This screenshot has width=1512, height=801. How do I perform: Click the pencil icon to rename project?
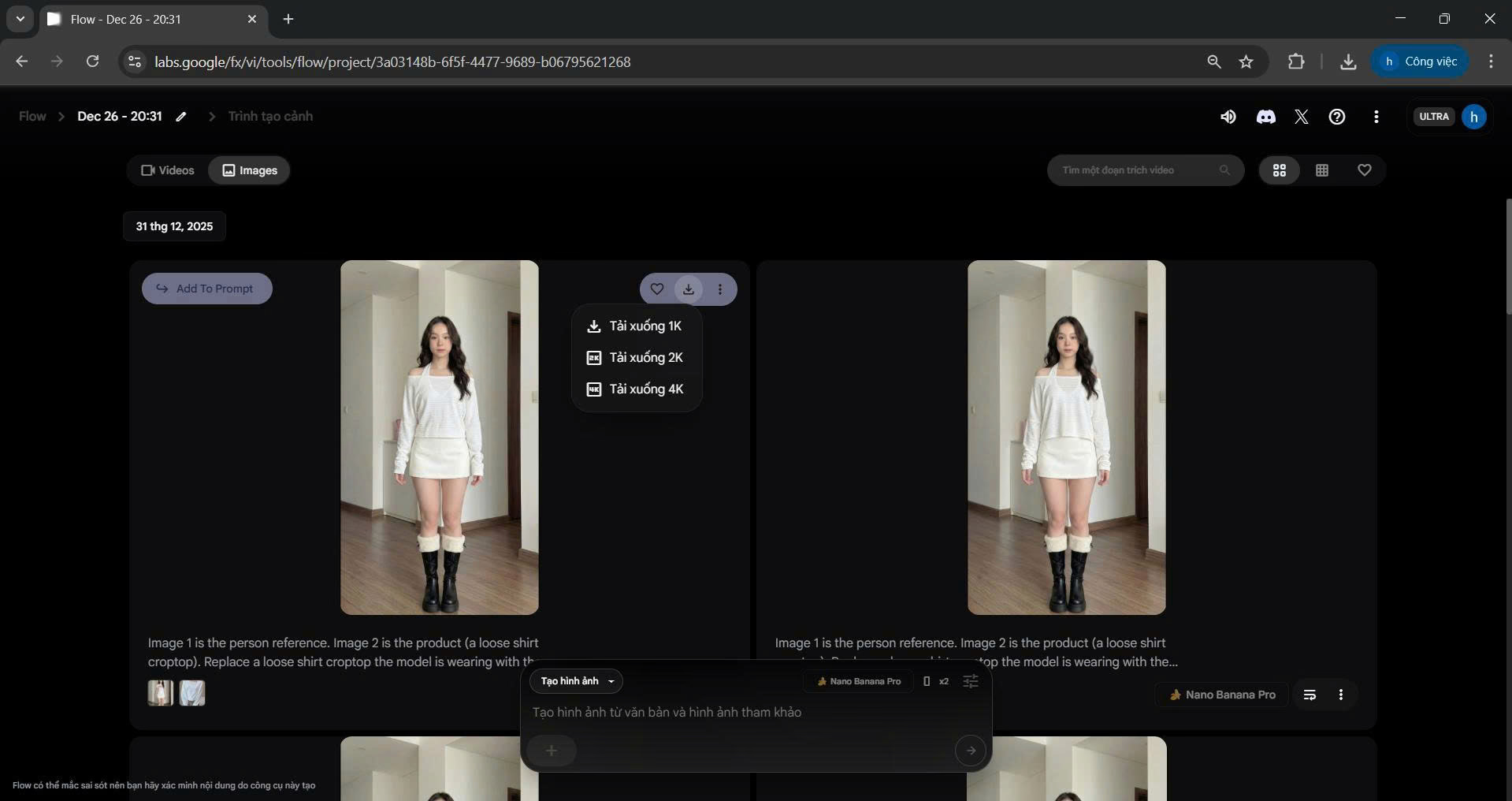pyautogui.click(x=181, y=117)
